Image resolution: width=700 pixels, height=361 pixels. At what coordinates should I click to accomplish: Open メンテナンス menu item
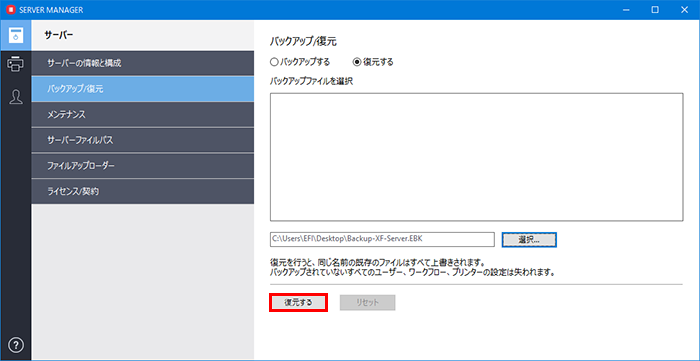pos(143,115)
